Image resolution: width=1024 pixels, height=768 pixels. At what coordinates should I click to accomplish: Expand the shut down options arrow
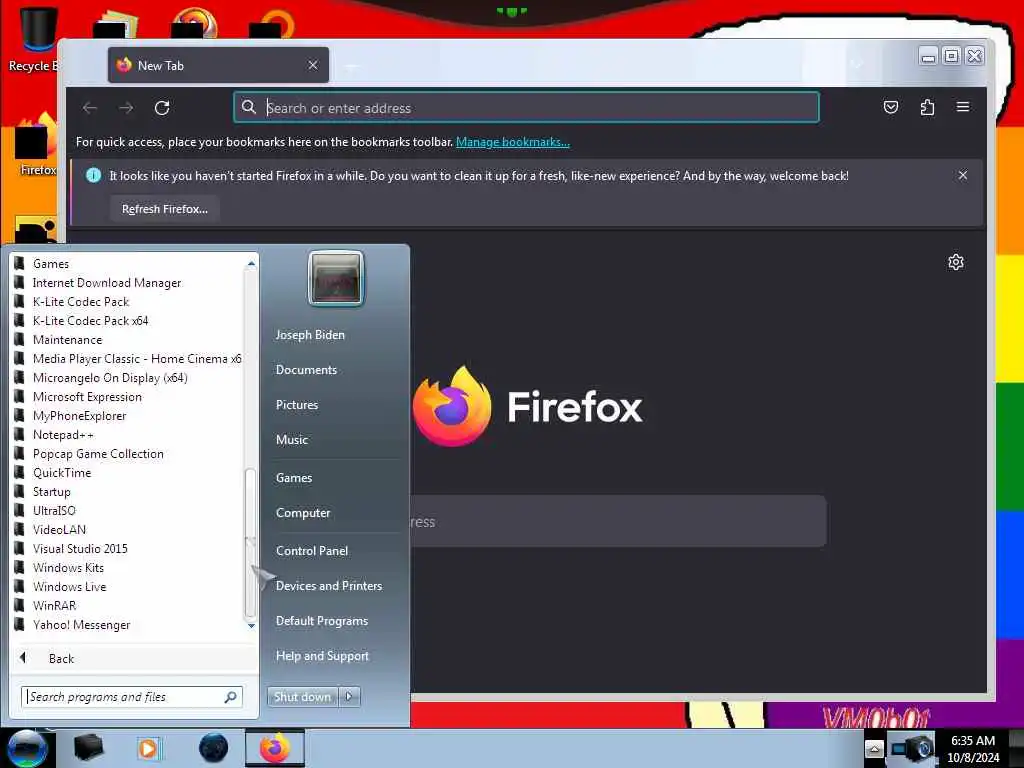point(349,697)
